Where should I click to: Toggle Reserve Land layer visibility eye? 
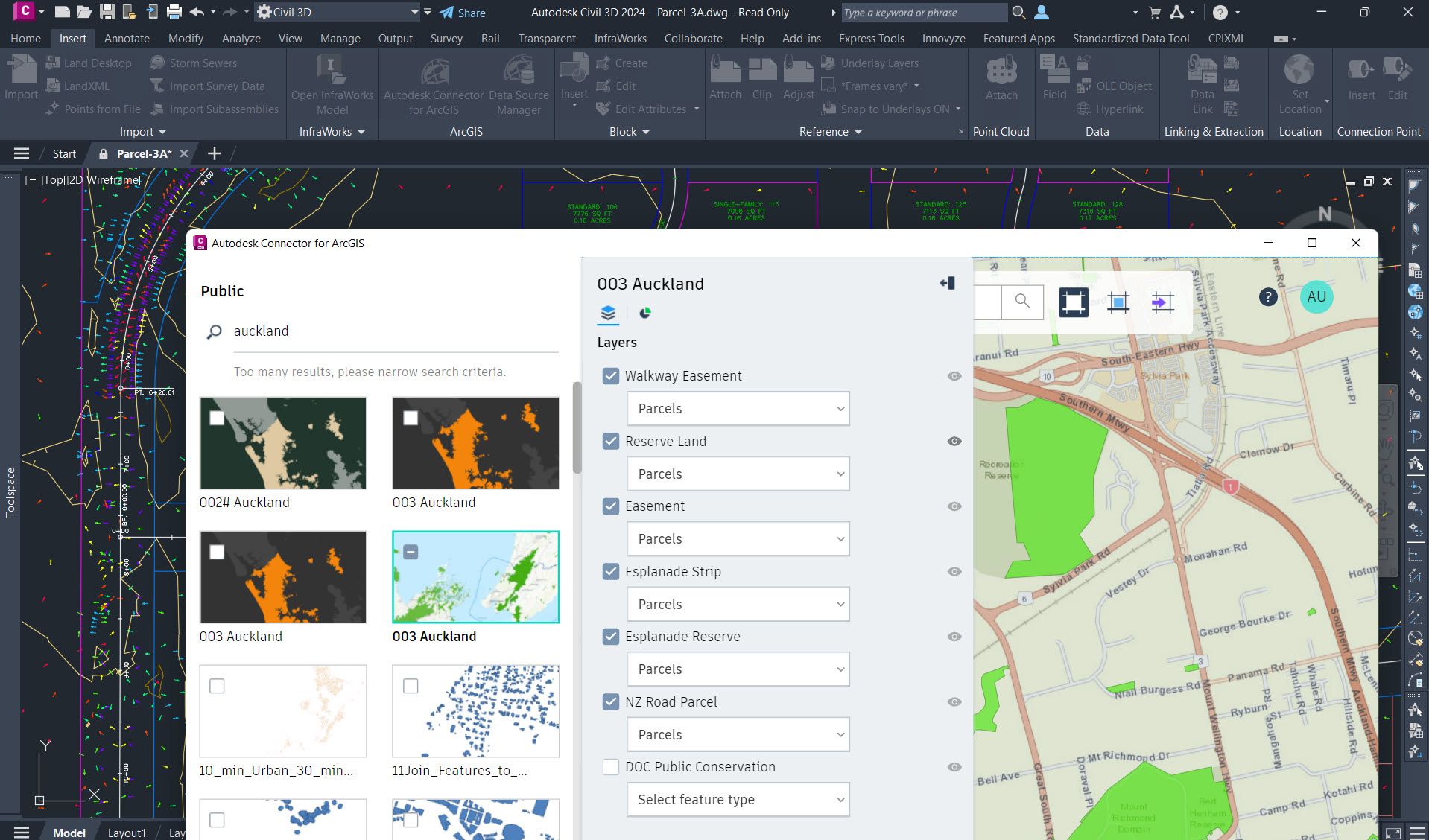[x=954, y=442]
